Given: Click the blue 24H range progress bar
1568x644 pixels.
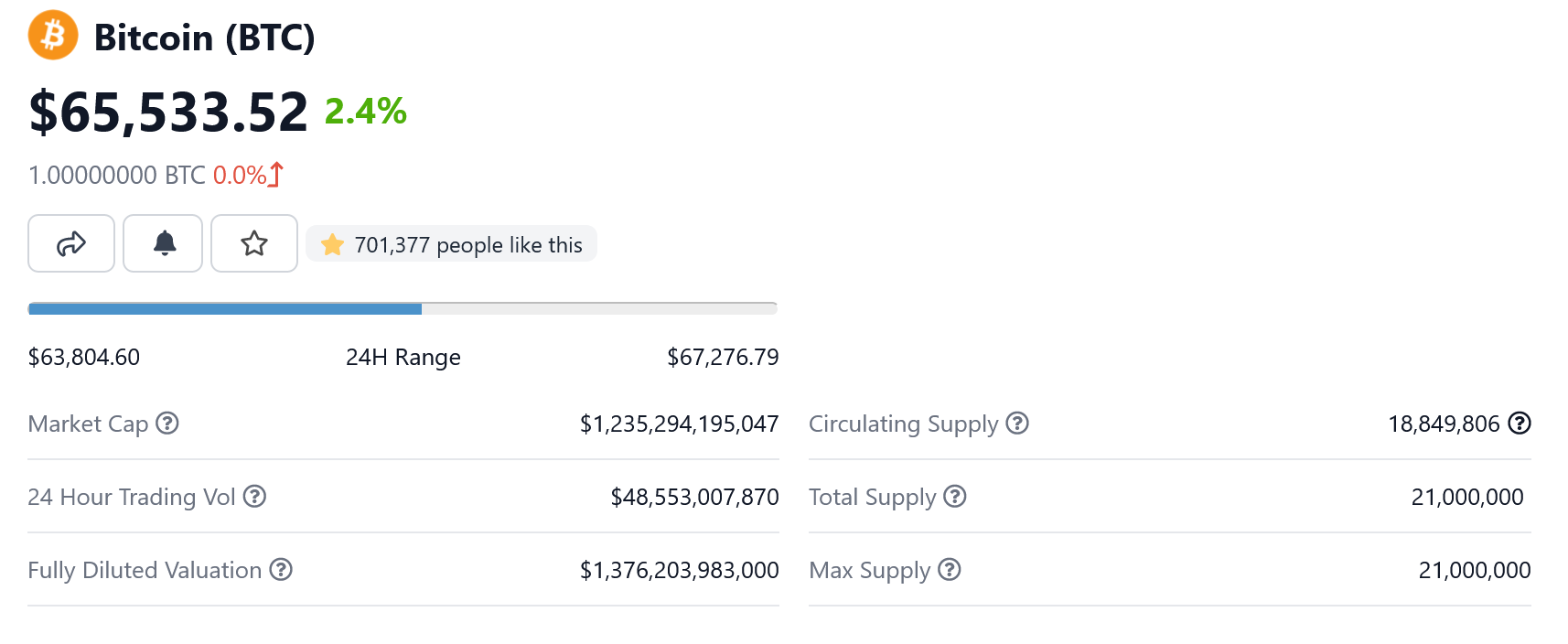Looking at the screenshot, I should (225, 309).
